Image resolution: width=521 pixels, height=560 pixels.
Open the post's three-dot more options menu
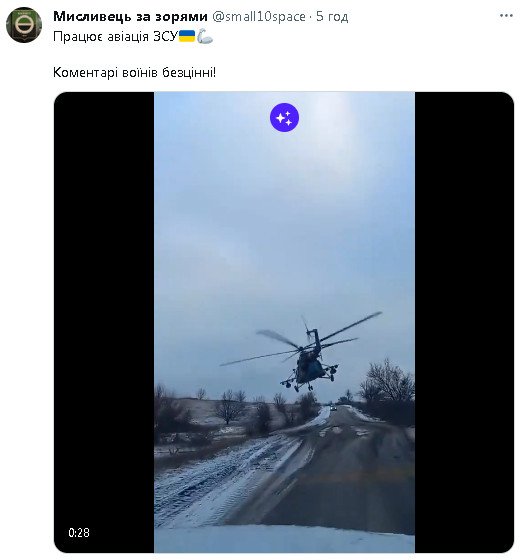tap(506, 16)
